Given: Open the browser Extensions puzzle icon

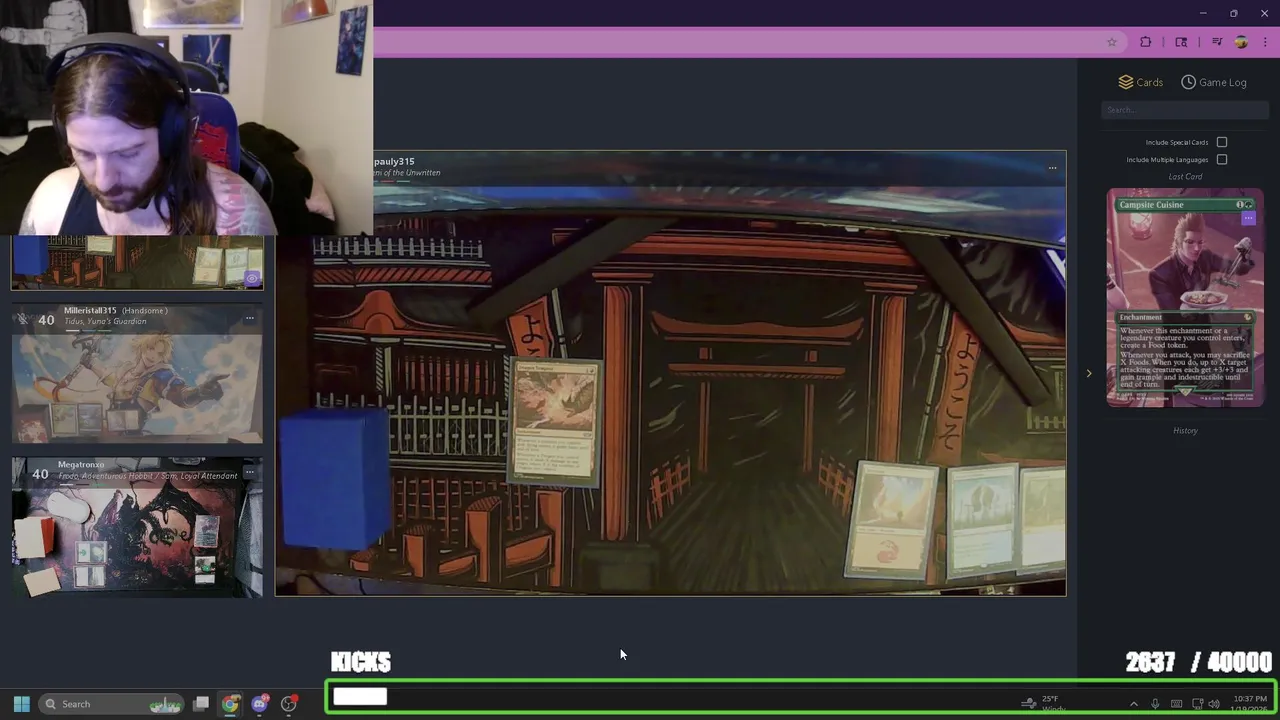Looking at the screenshot, I should 1146,42.
